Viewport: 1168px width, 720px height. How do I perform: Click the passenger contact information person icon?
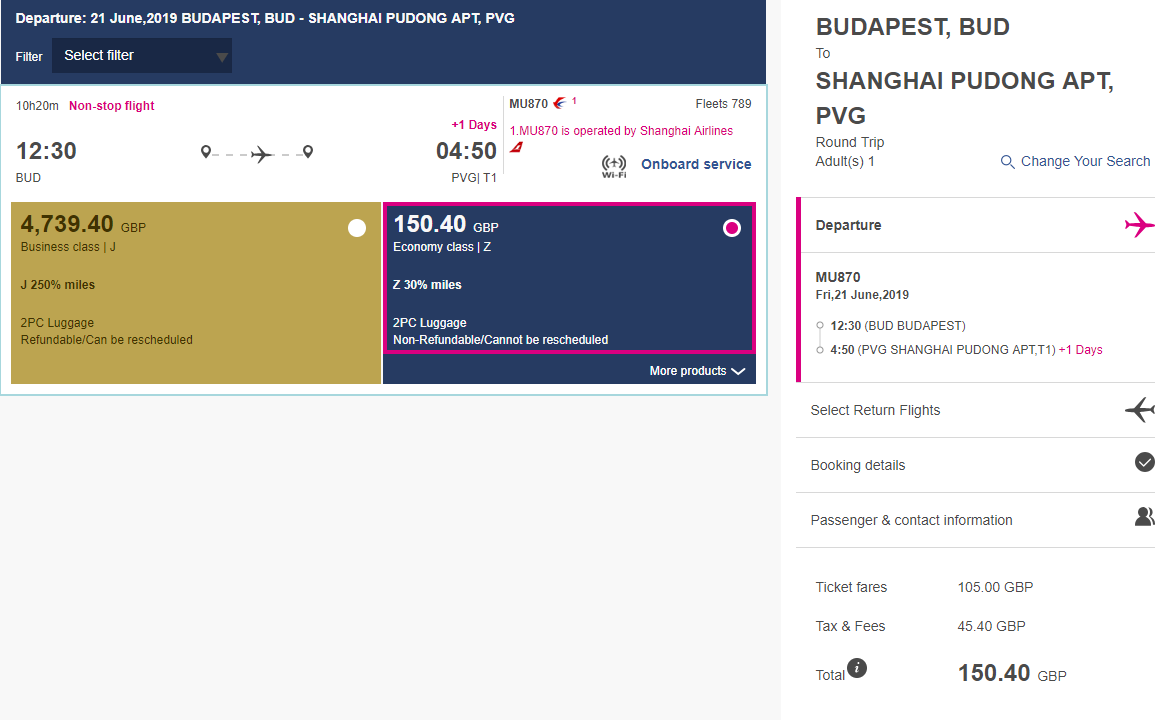pos(1144,516)
